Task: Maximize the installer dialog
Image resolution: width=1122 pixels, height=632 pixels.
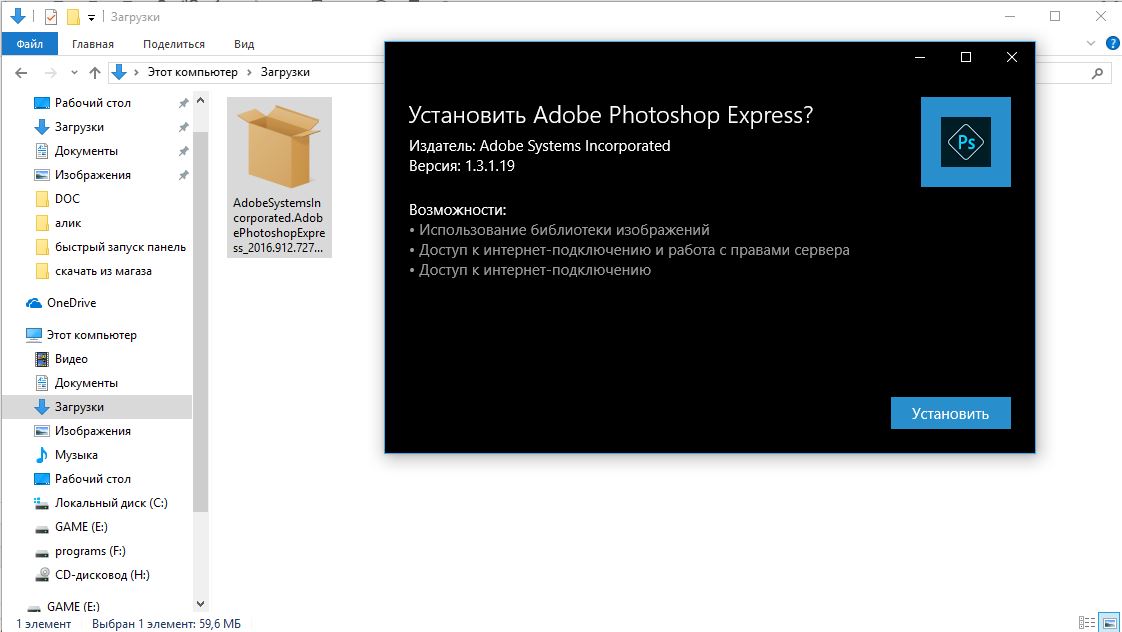Action: click(x=966, y=57)
